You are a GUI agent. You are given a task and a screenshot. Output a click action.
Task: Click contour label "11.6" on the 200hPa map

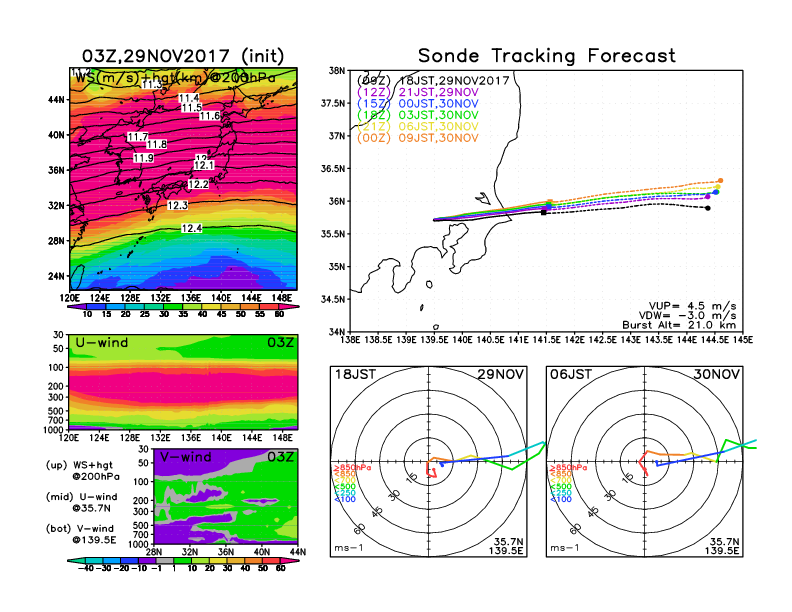210,116
